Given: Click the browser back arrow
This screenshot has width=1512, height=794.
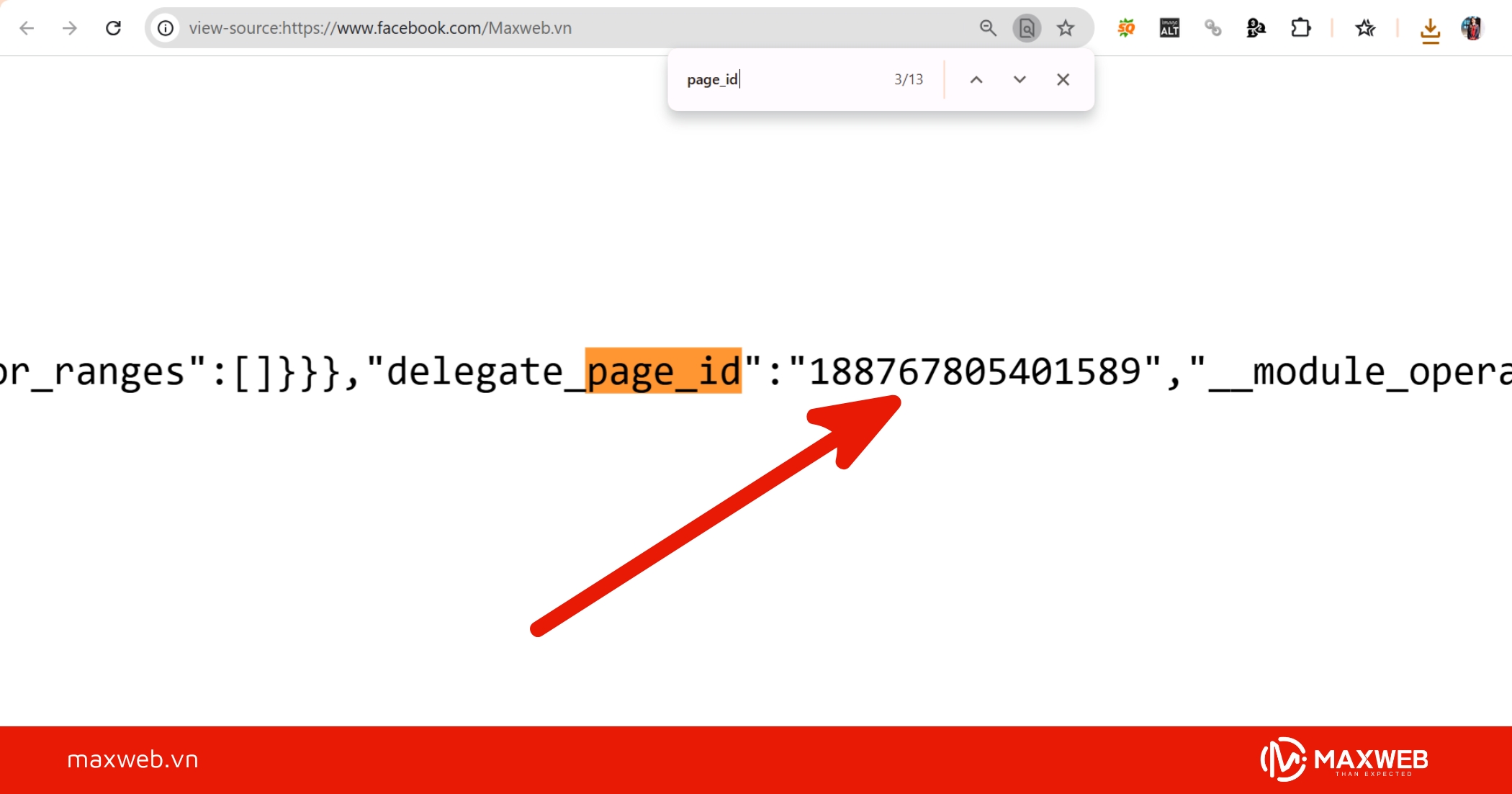Looking at the screenshot, I should coord(27,28).
